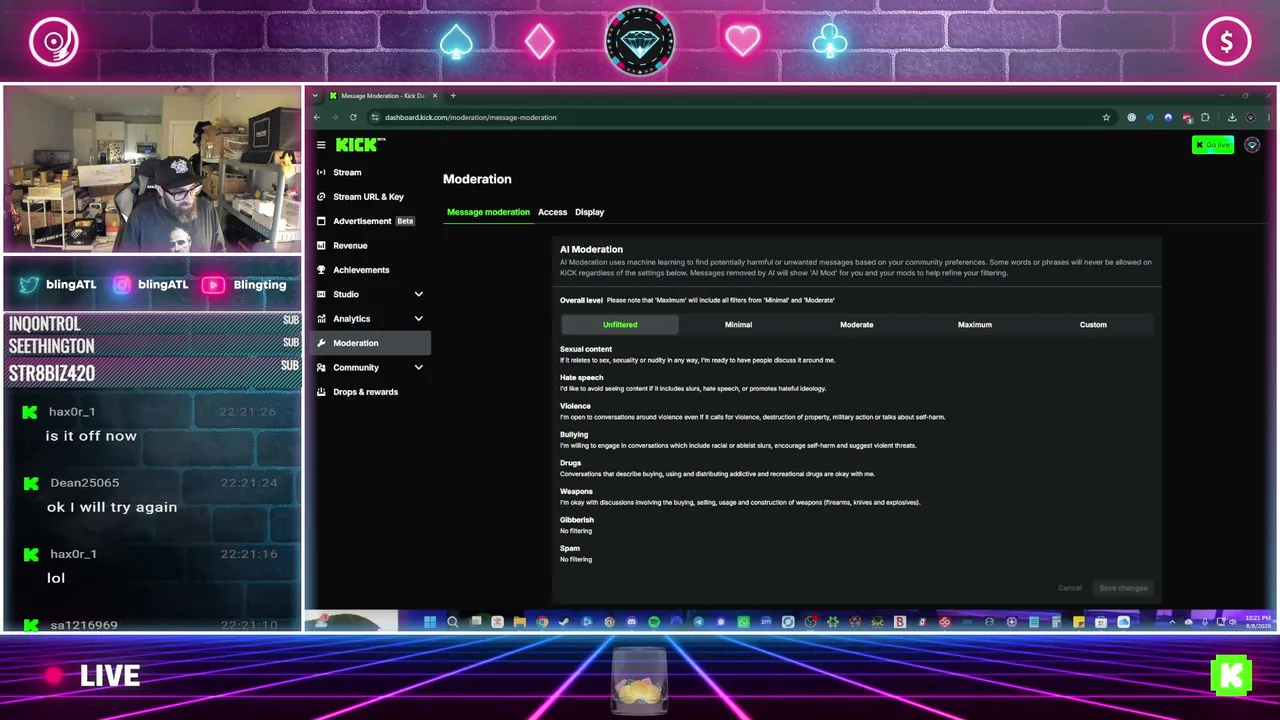Select the Custom moderation level

pos(1093,325)
